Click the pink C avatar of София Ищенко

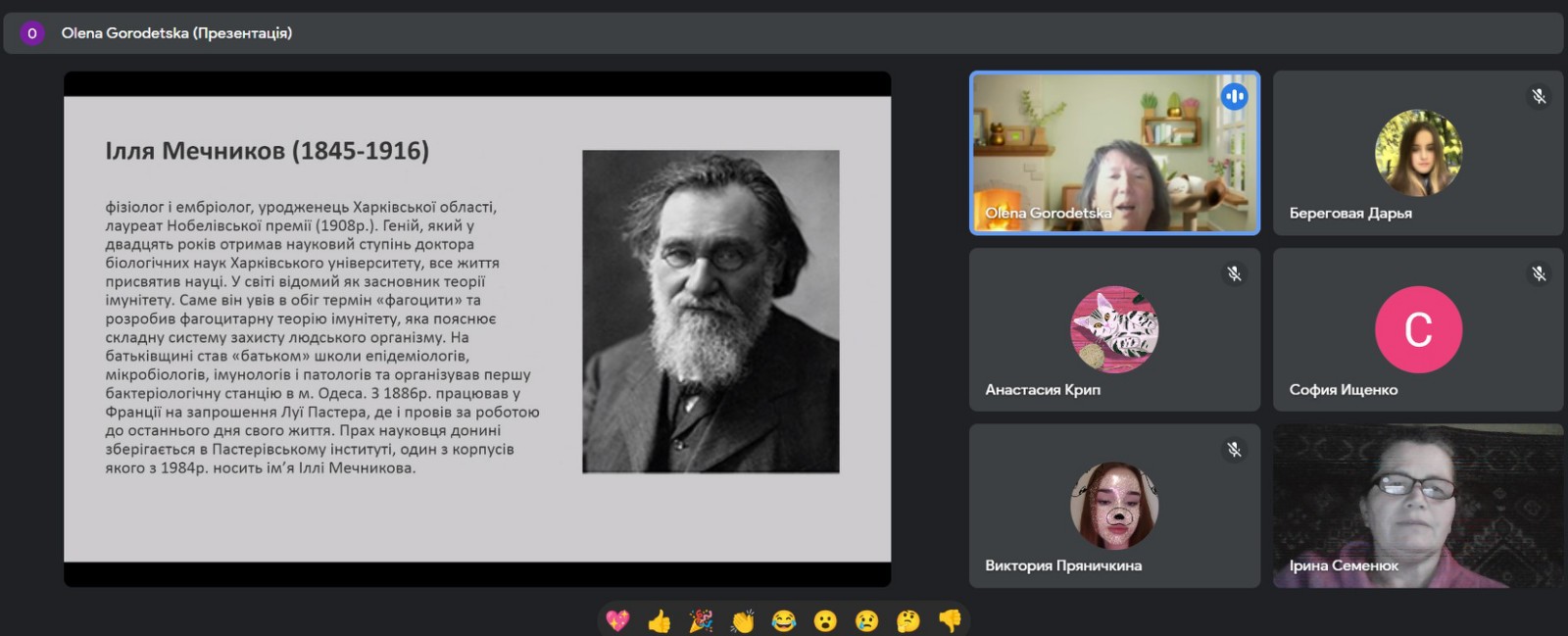click(x=1418, y=329)
